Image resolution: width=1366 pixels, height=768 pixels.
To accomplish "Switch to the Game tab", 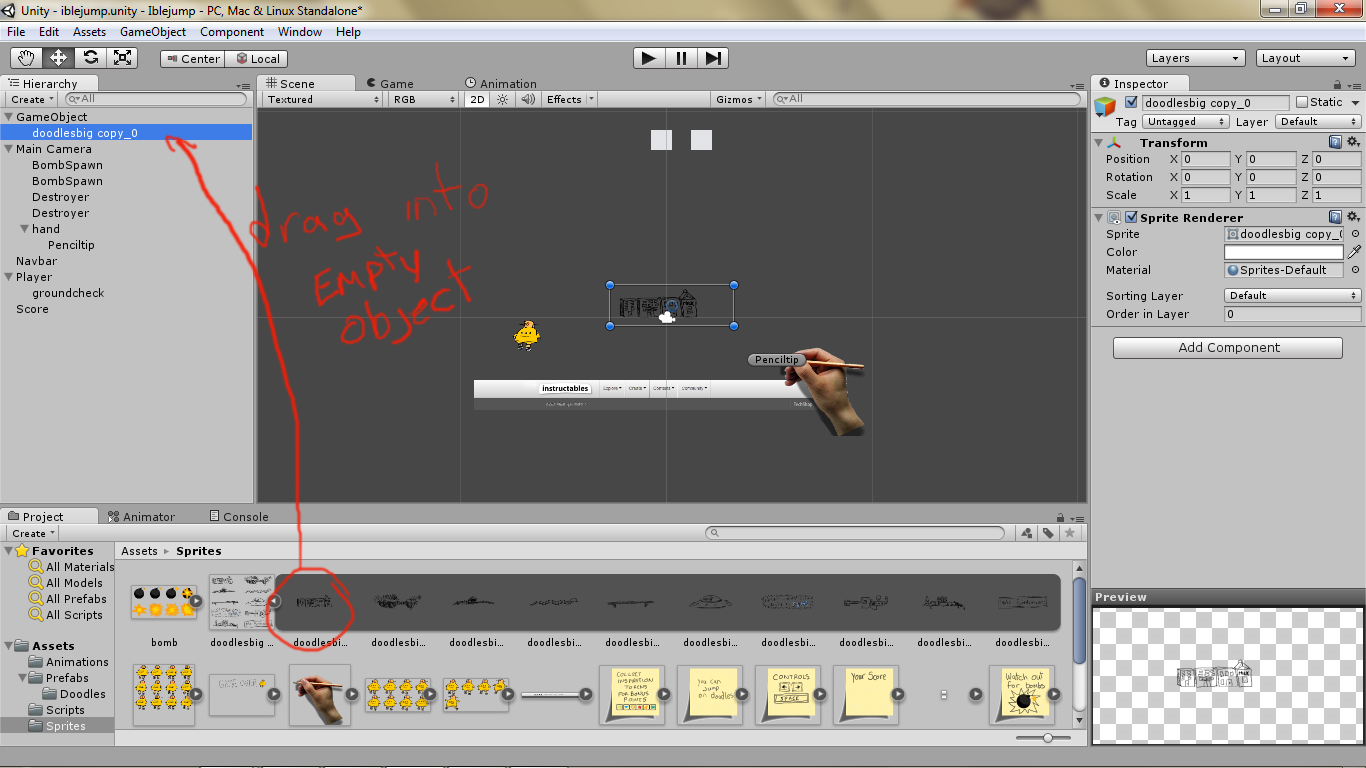I will tap(389, 83).
